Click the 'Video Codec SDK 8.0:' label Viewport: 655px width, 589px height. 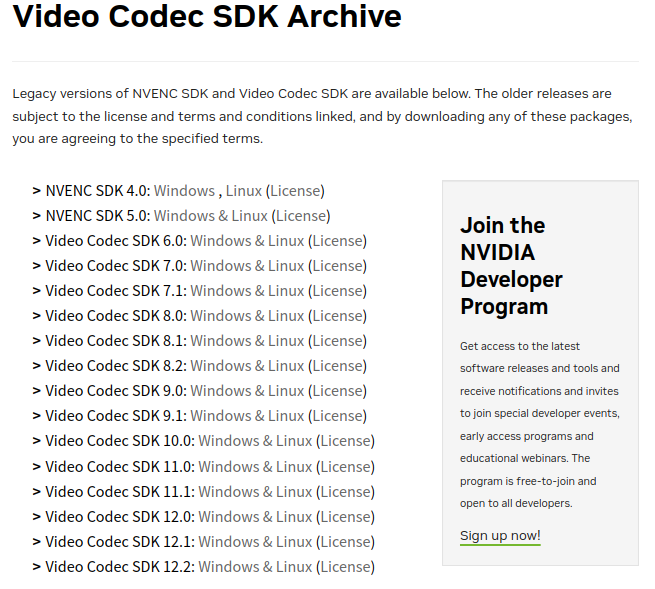click(x=116, y=316)
